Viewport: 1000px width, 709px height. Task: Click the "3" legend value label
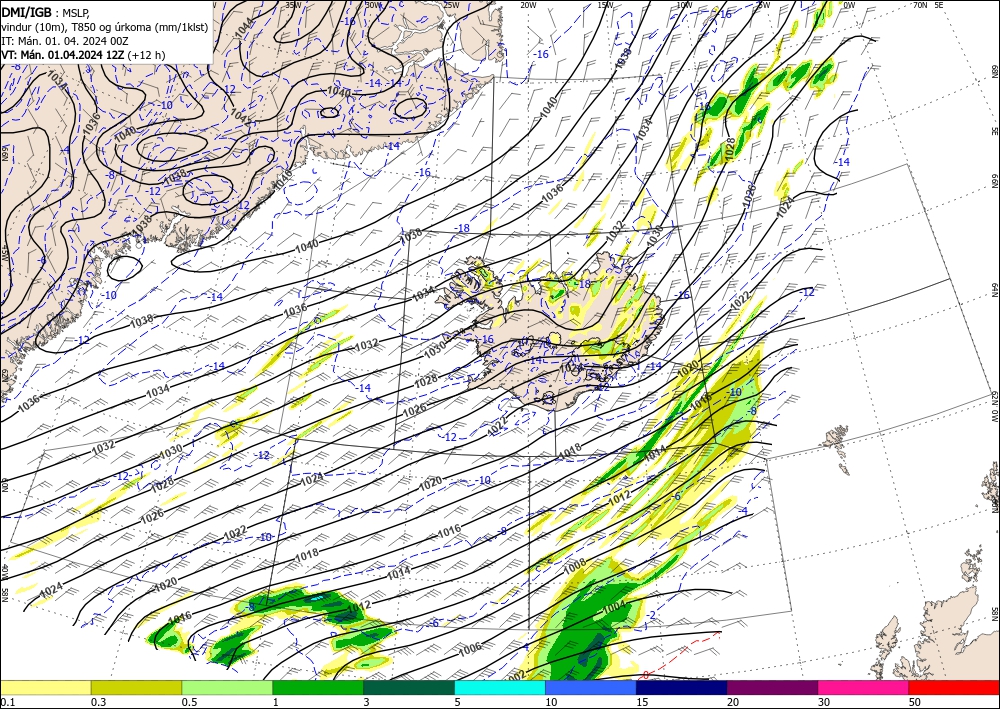366,702
